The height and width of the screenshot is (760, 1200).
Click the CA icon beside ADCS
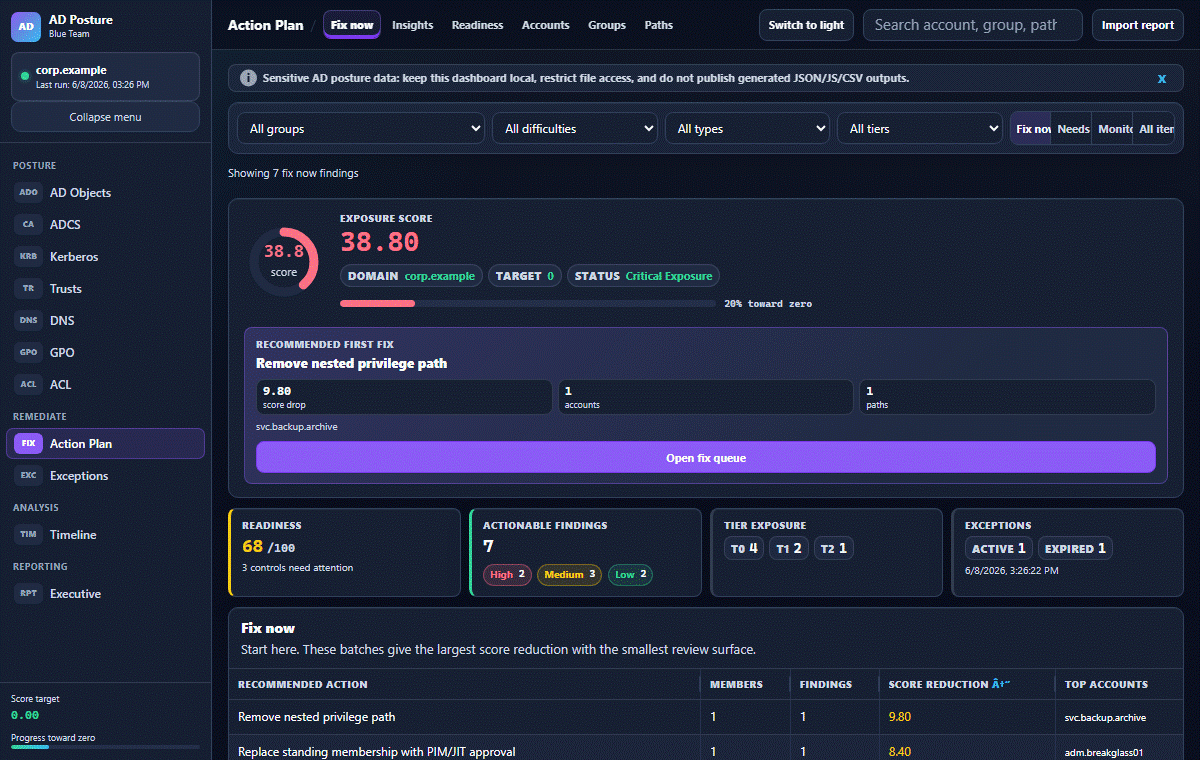coord(28,224)
